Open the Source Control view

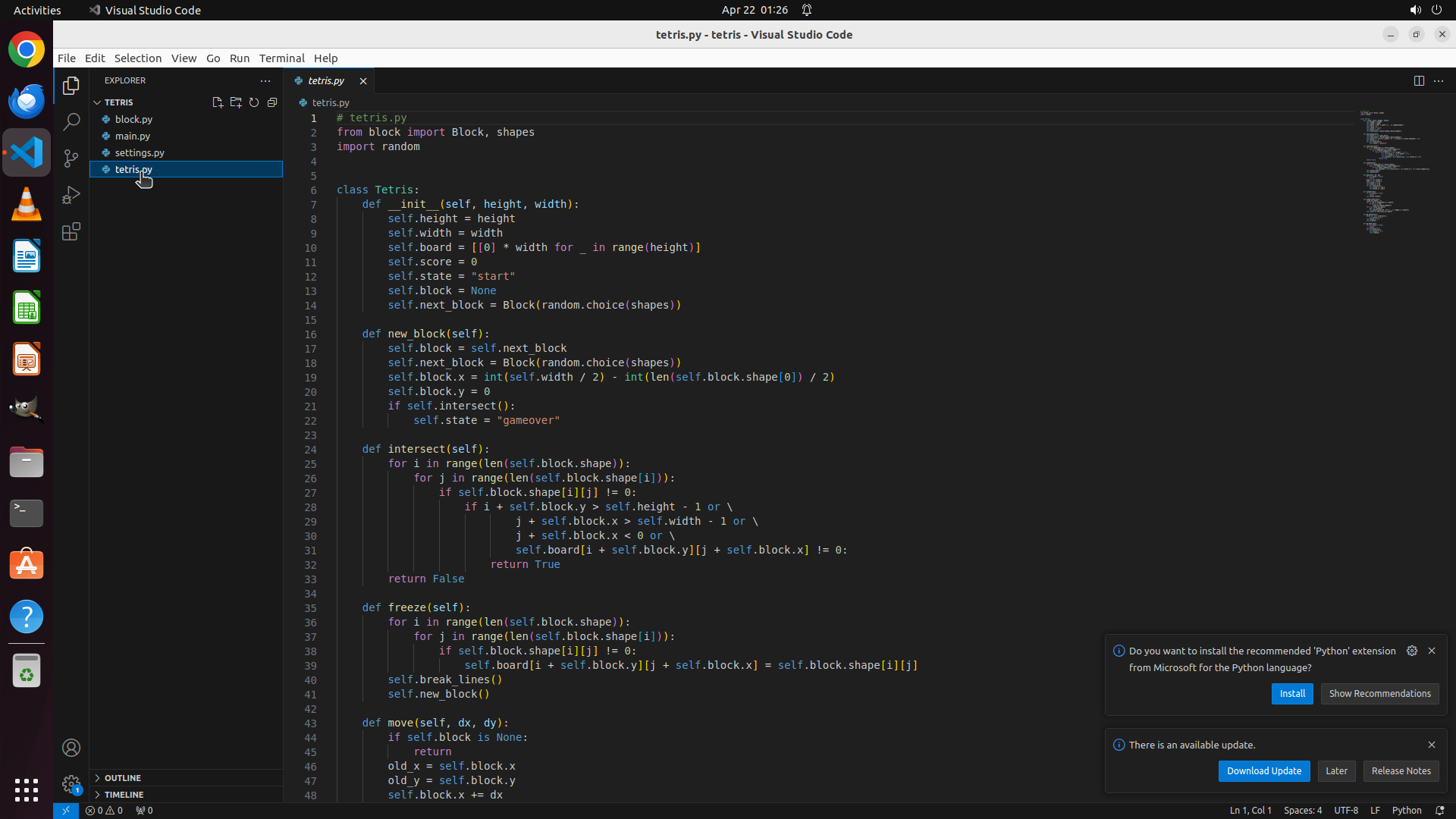(71, 158)
